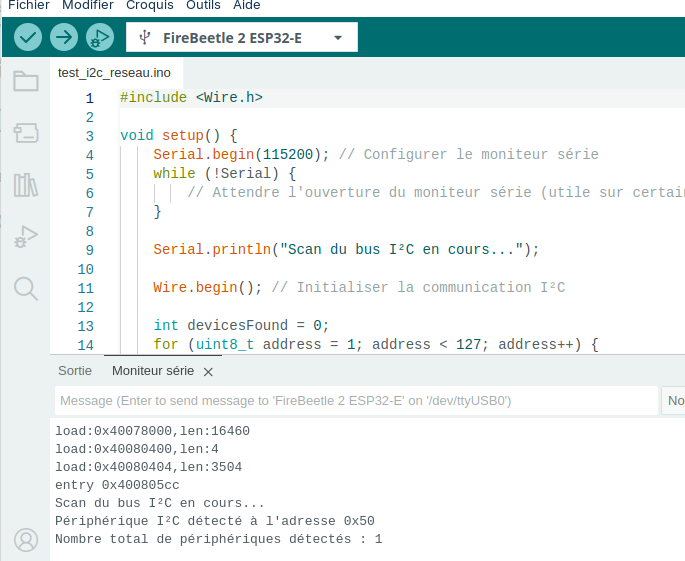685x561 pixels.
Task: Click serial output 'entry 0x400805cc'
Action: click(x=117, y=485)
